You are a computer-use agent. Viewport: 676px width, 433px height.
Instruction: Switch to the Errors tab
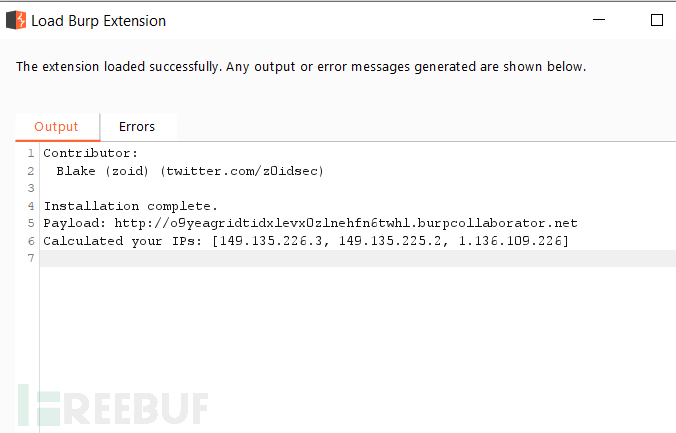point(137,127)
